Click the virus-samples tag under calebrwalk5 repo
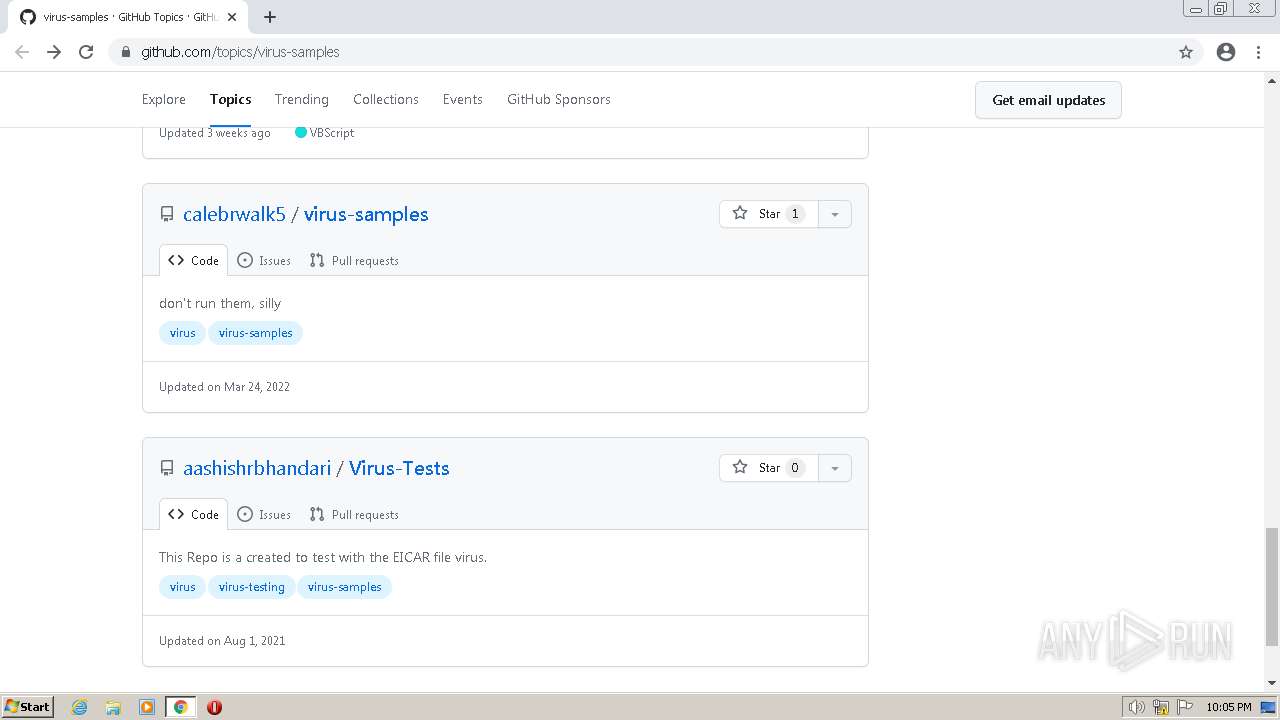Viewport: 1280px width, 720px height. pos(256,333)
